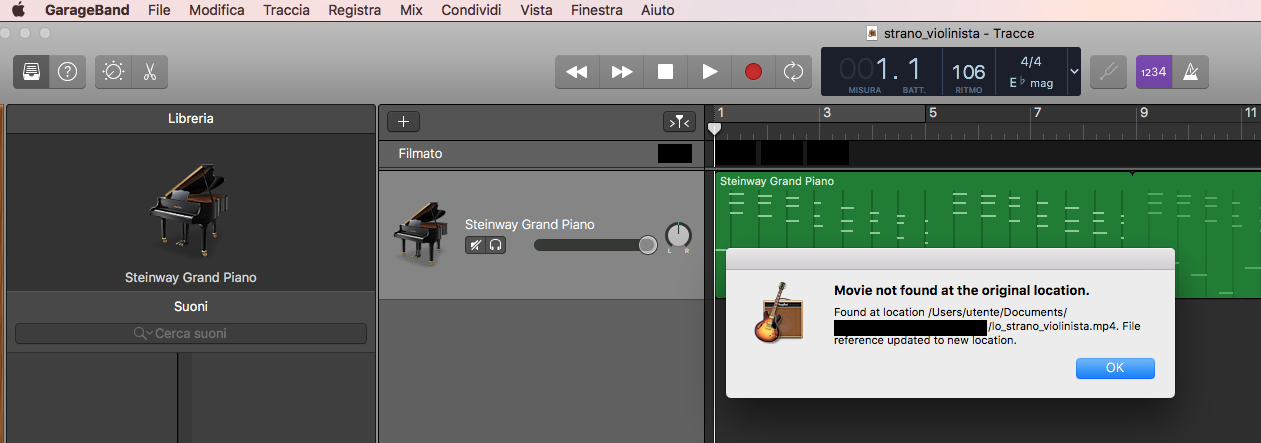The image size is (1261, 443).
Task: Click the Steinway Grand Piano track name
Action: tap(530, 224)
